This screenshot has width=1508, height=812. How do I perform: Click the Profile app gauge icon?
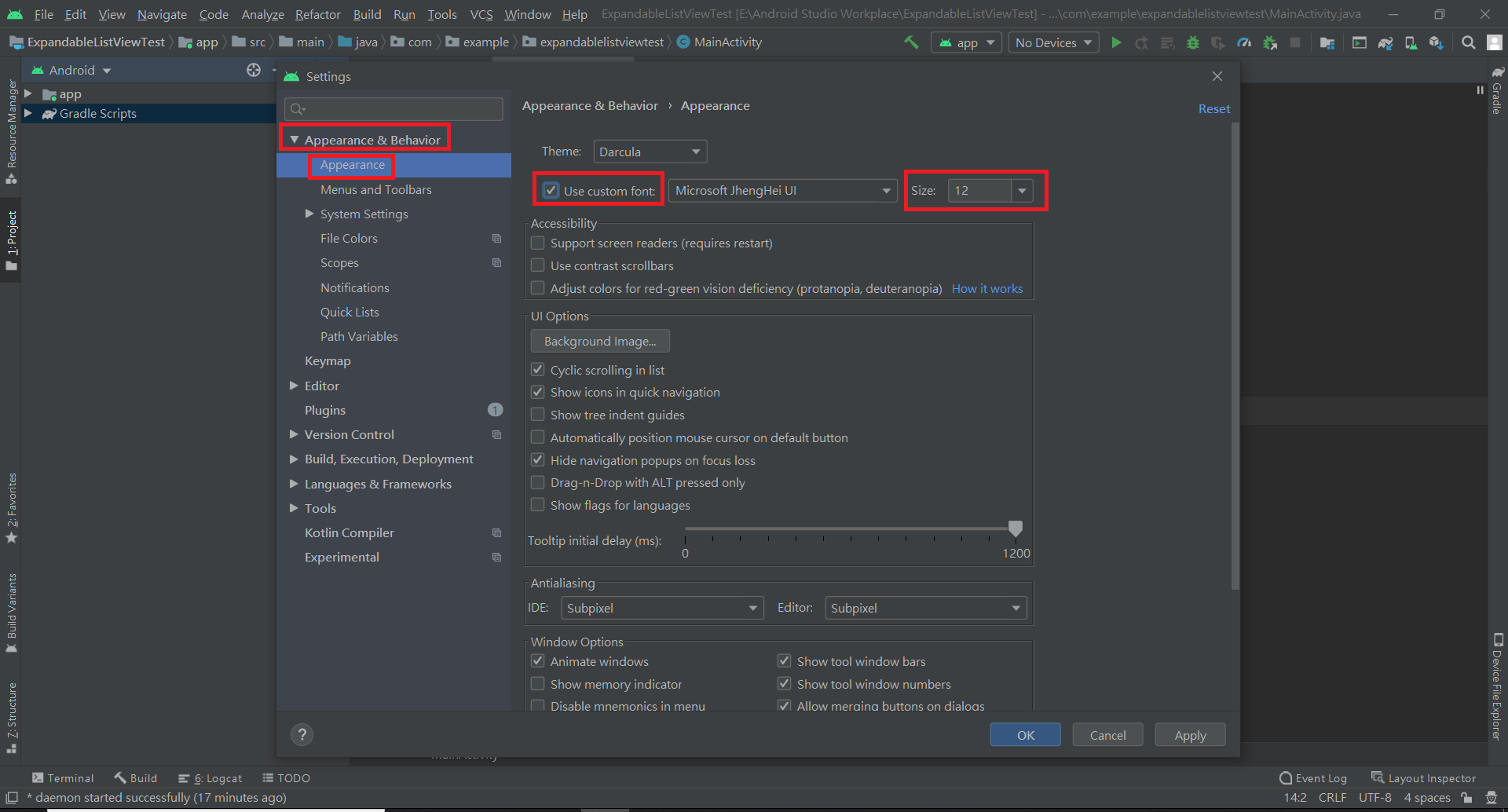pos(1244,42)
